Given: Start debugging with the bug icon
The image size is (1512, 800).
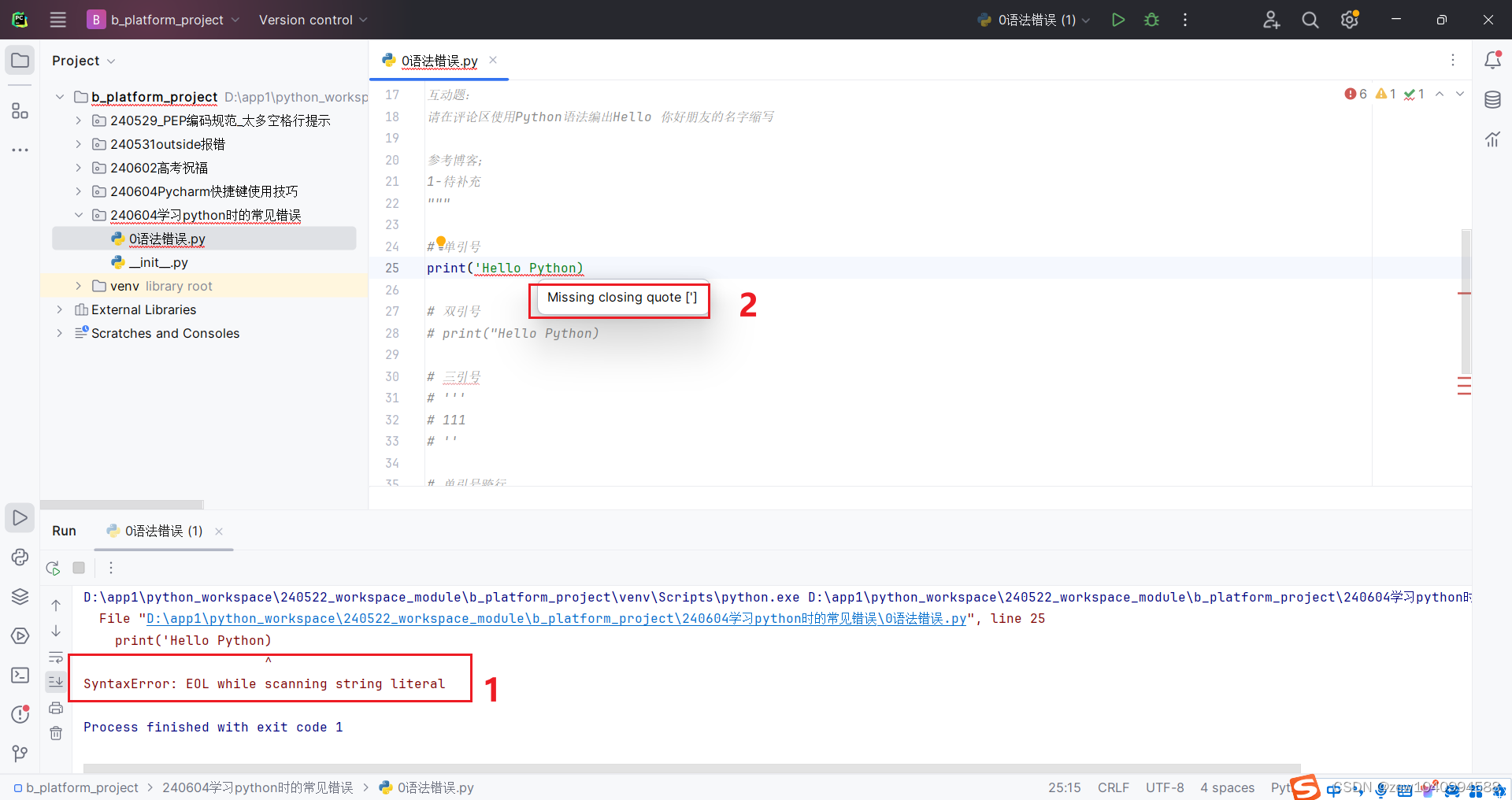Looking at the screenshot, I should point(1151,20).
